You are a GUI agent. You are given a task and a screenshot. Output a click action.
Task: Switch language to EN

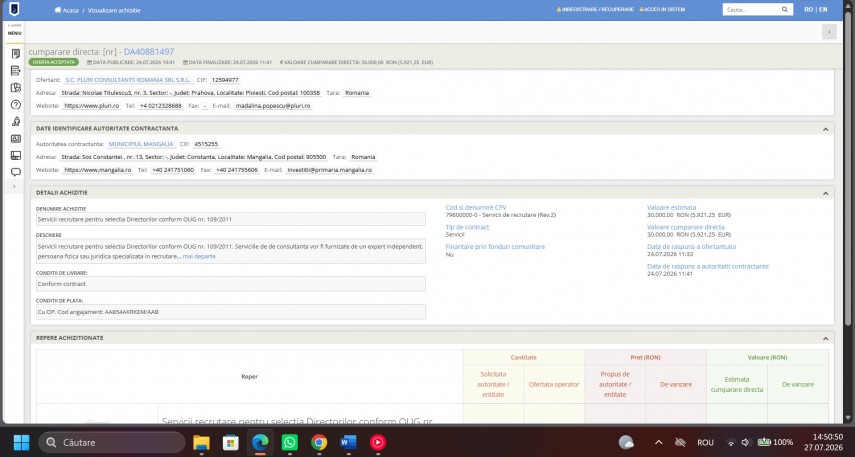823,10
